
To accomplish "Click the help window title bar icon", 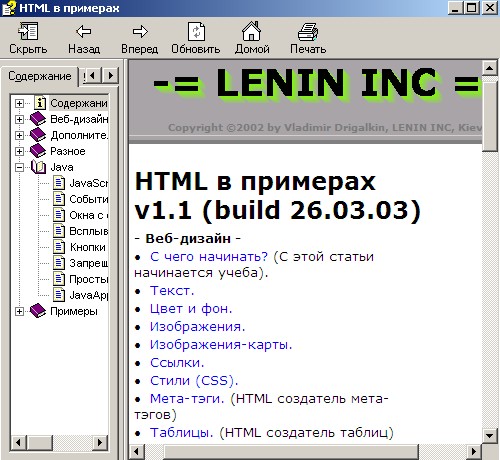I will 9,8.
